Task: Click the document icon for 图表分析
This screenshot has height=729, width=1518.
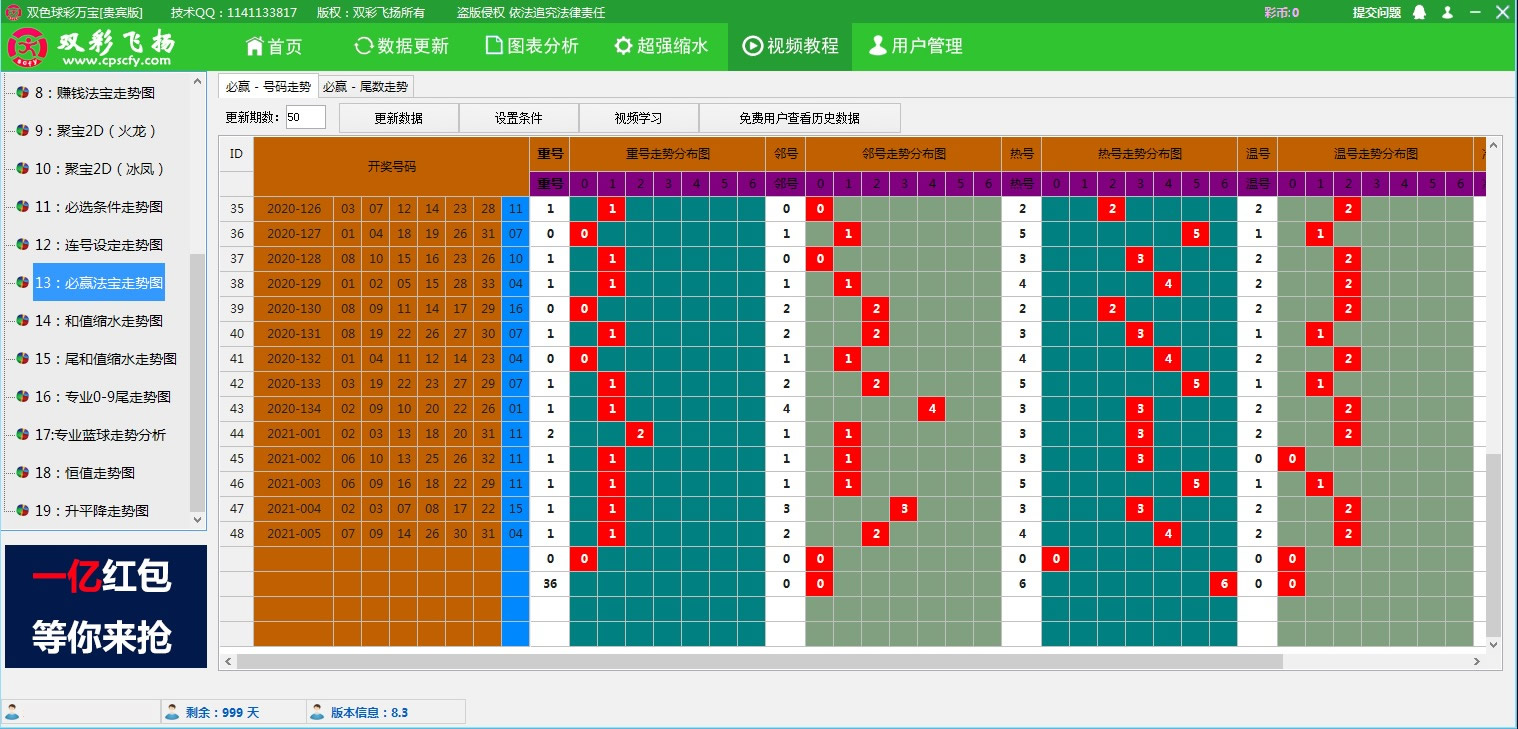Action: coord(493,46)
